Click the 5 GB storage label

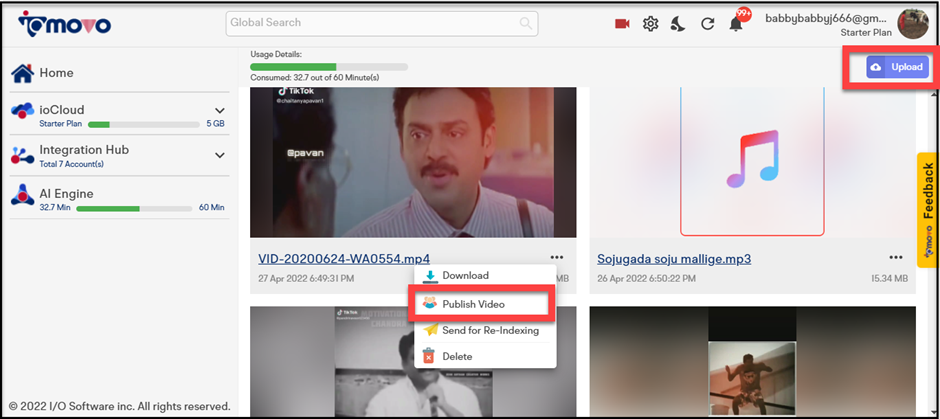pos(216,125)
